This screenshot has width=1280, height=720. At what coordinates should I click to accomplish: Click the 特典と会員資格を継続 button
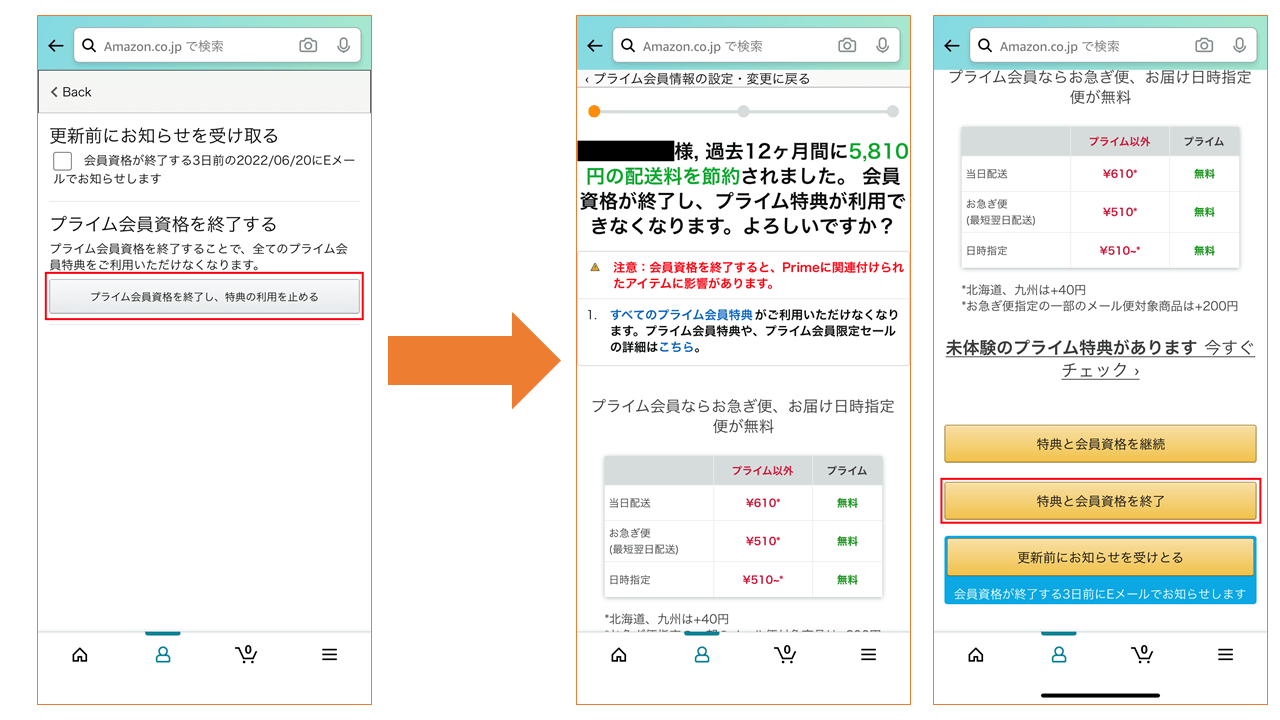point(1100,443)
